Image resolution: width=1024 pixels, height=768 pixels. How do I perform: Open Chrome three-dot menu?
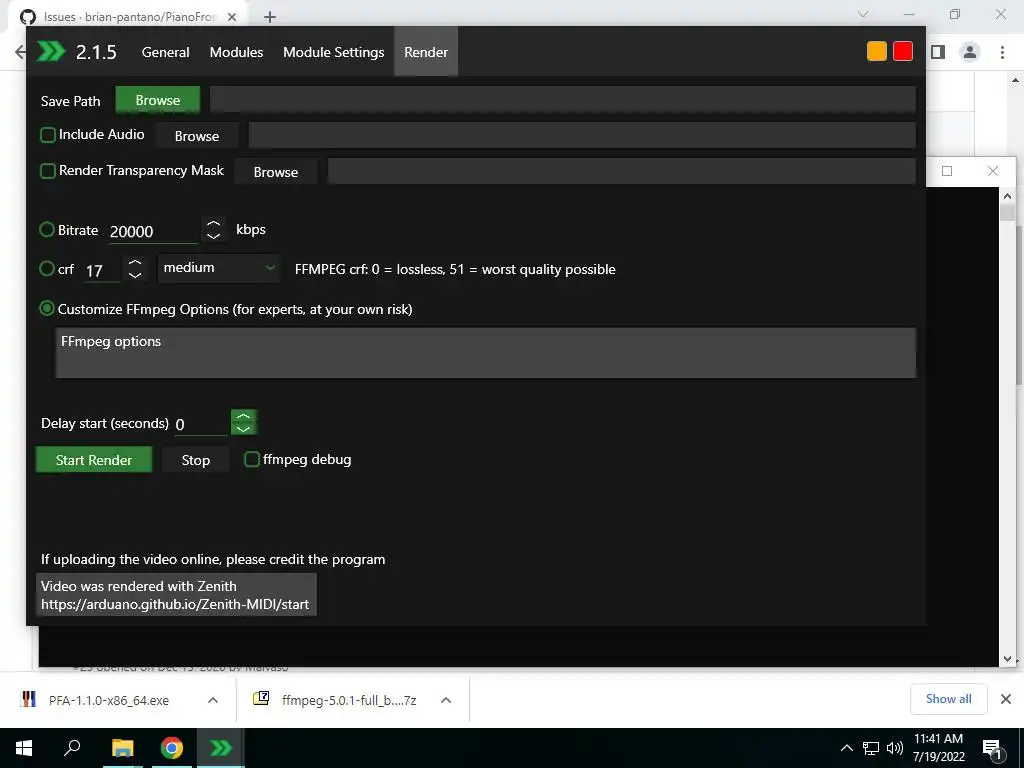pyautogui.click(x=1002, y=52)
